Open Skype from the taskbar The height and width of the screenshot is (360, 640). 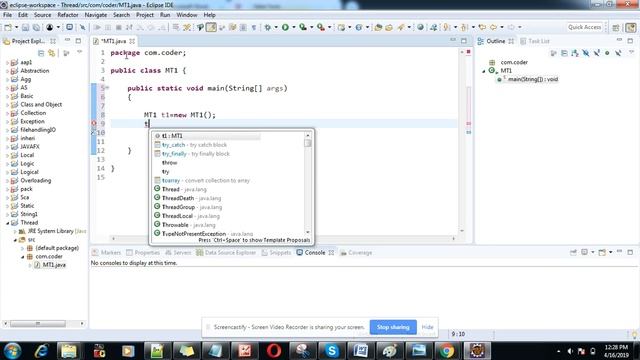click(x=331, y=351)
